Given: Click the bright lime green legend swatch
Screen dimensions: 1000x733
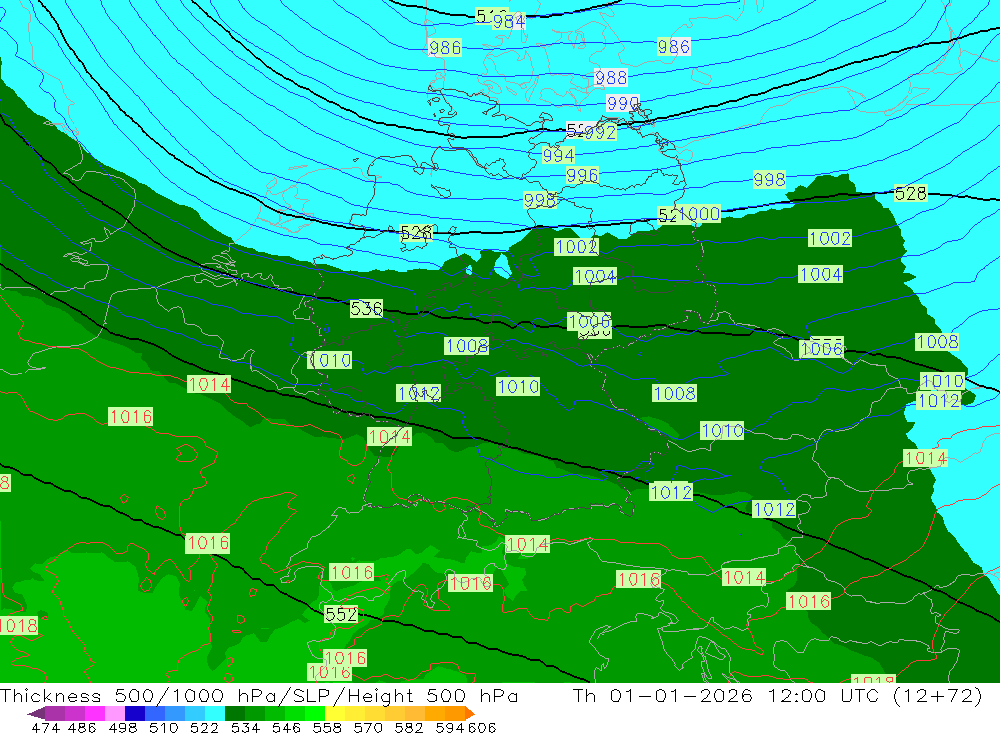Looking at the screenshot, I should coord(315,713).
